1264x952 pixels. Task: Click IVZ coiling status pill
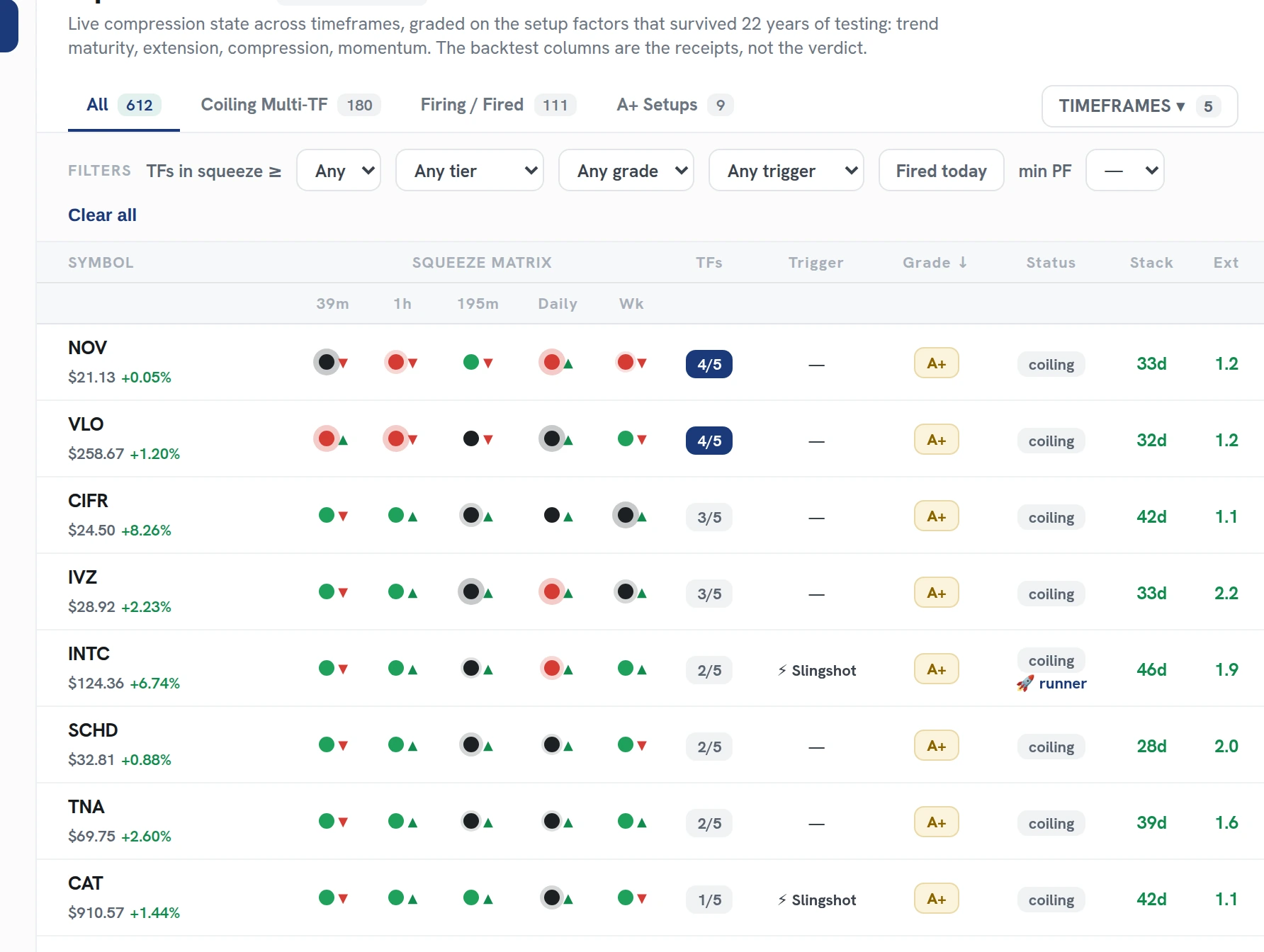pos(1051,594)
